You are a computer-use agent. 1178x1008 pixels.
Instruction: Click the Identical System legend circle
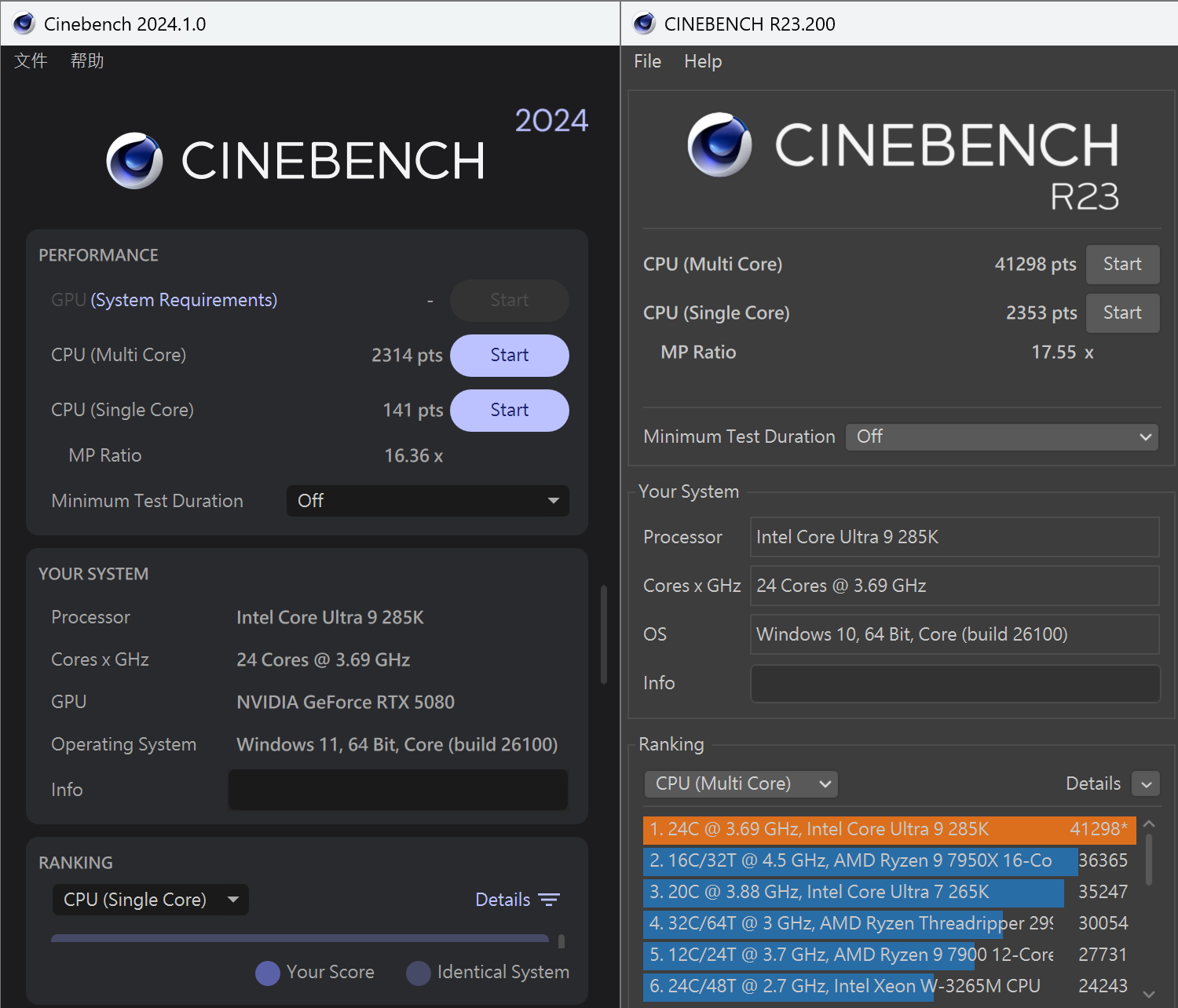419,973
